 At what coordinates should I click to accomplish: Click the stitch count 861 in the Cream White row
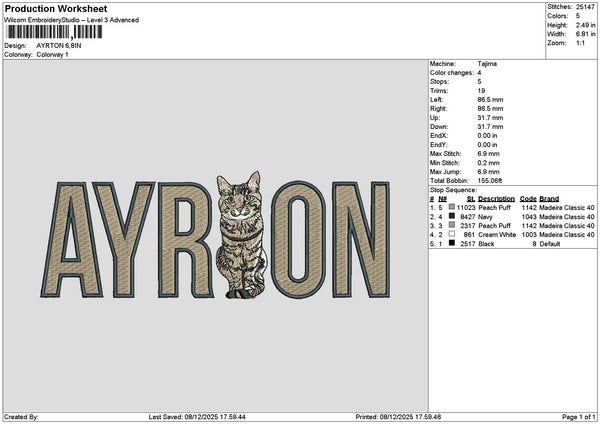pos(469,235)
